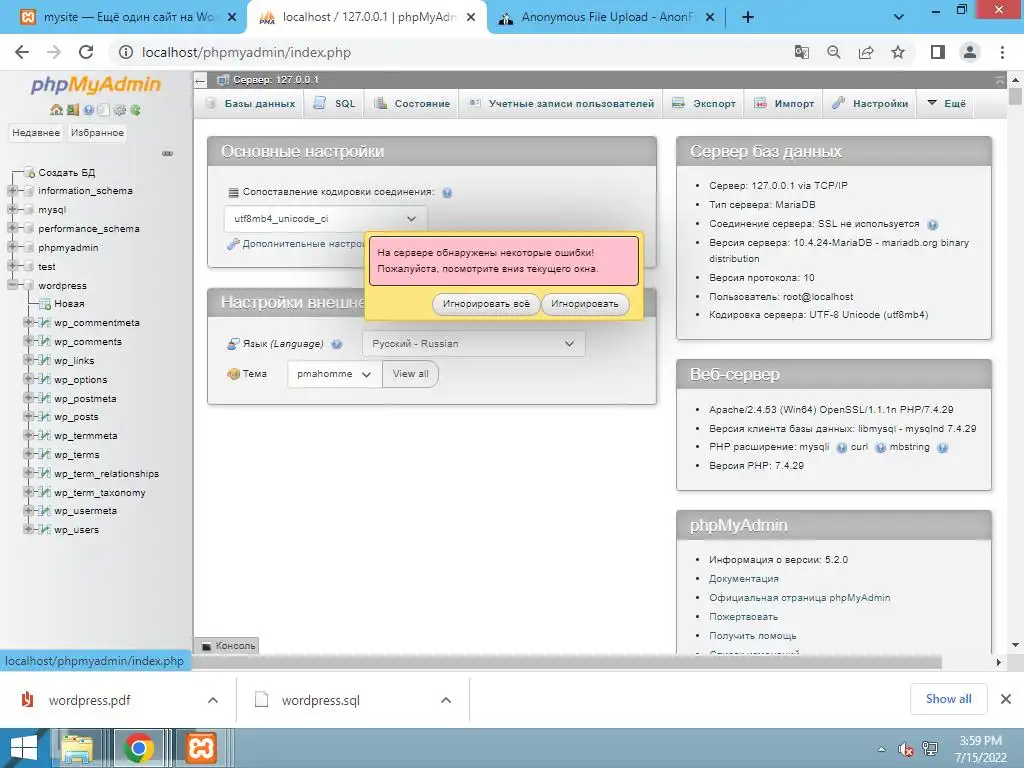Click the Игнорировать button
The width and height of the screenshot is (1024, 768).
click(584, 304)
